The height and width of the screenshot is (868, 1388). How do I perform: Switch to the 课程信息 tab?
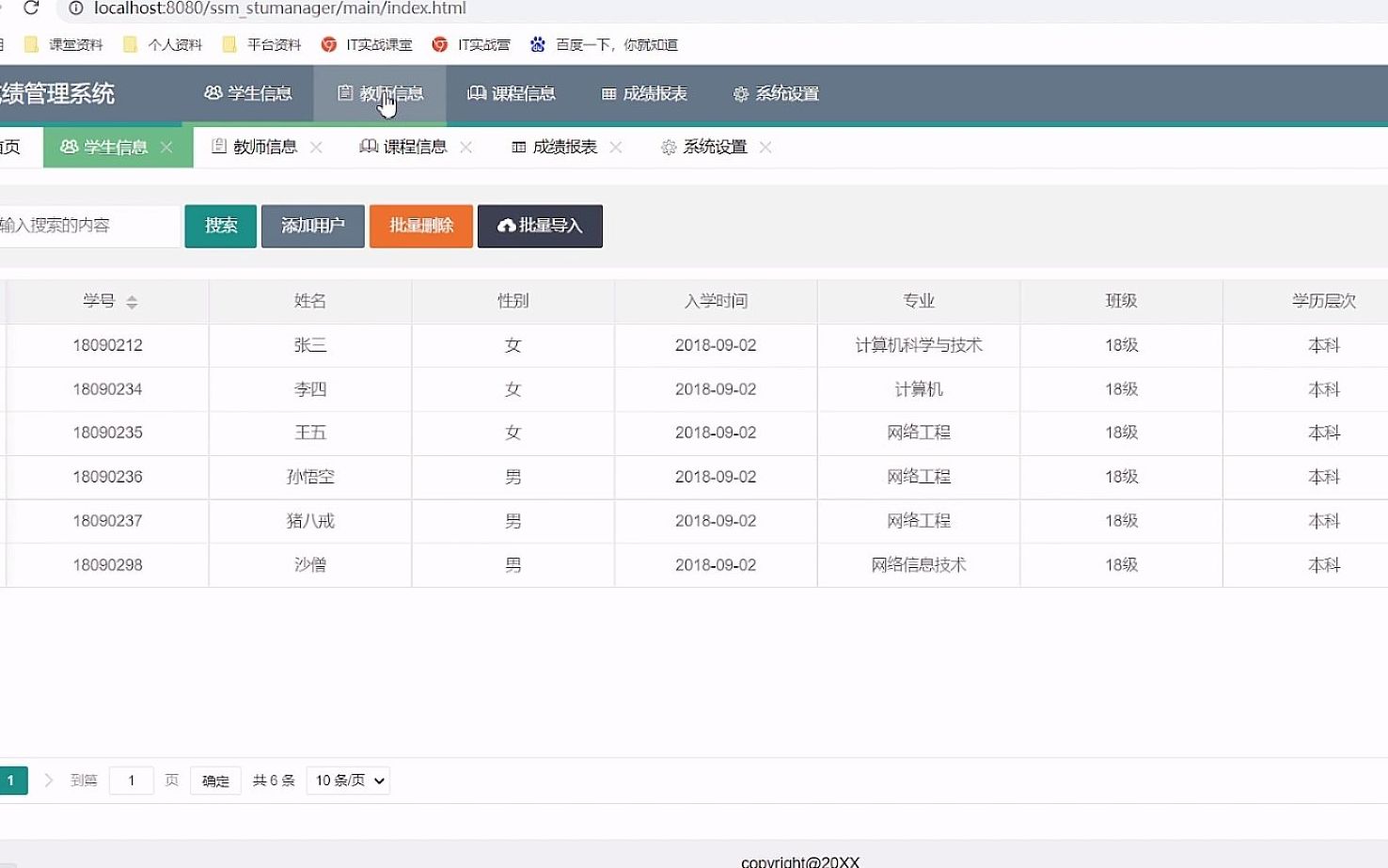(403, 147)
